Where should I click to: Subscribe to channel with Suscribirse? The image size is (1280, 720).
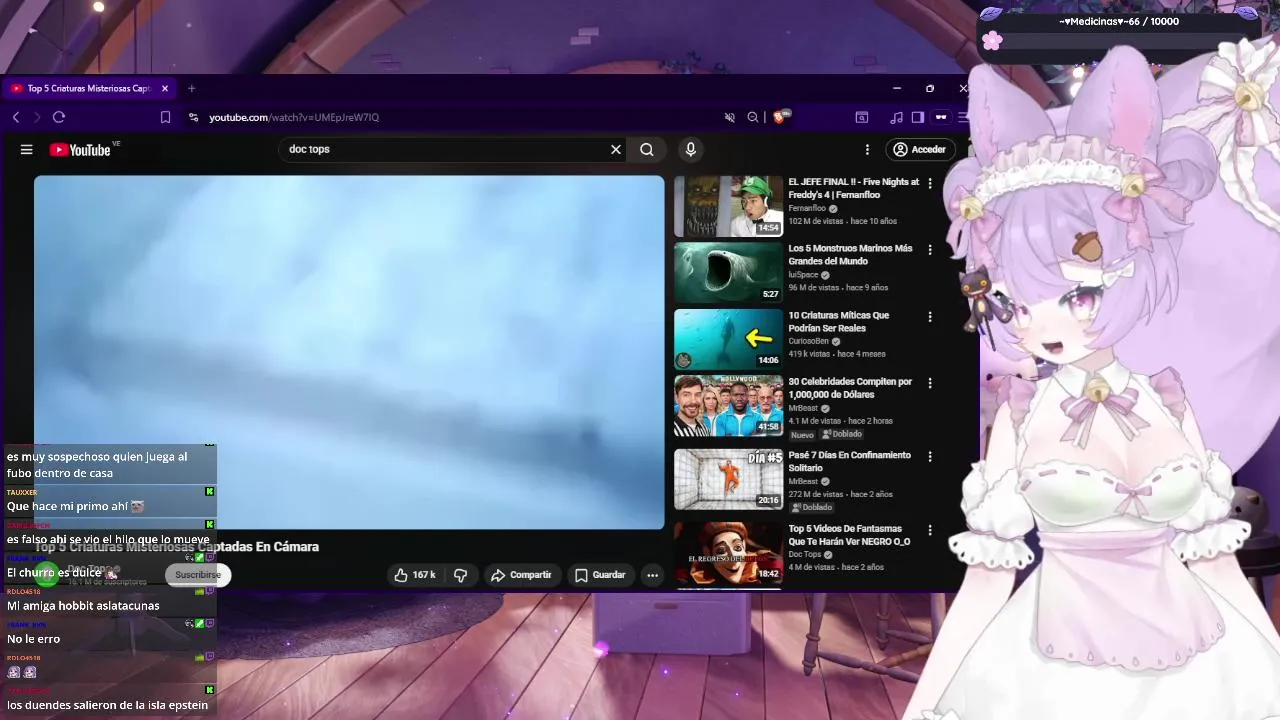click(x=198, y=575)
